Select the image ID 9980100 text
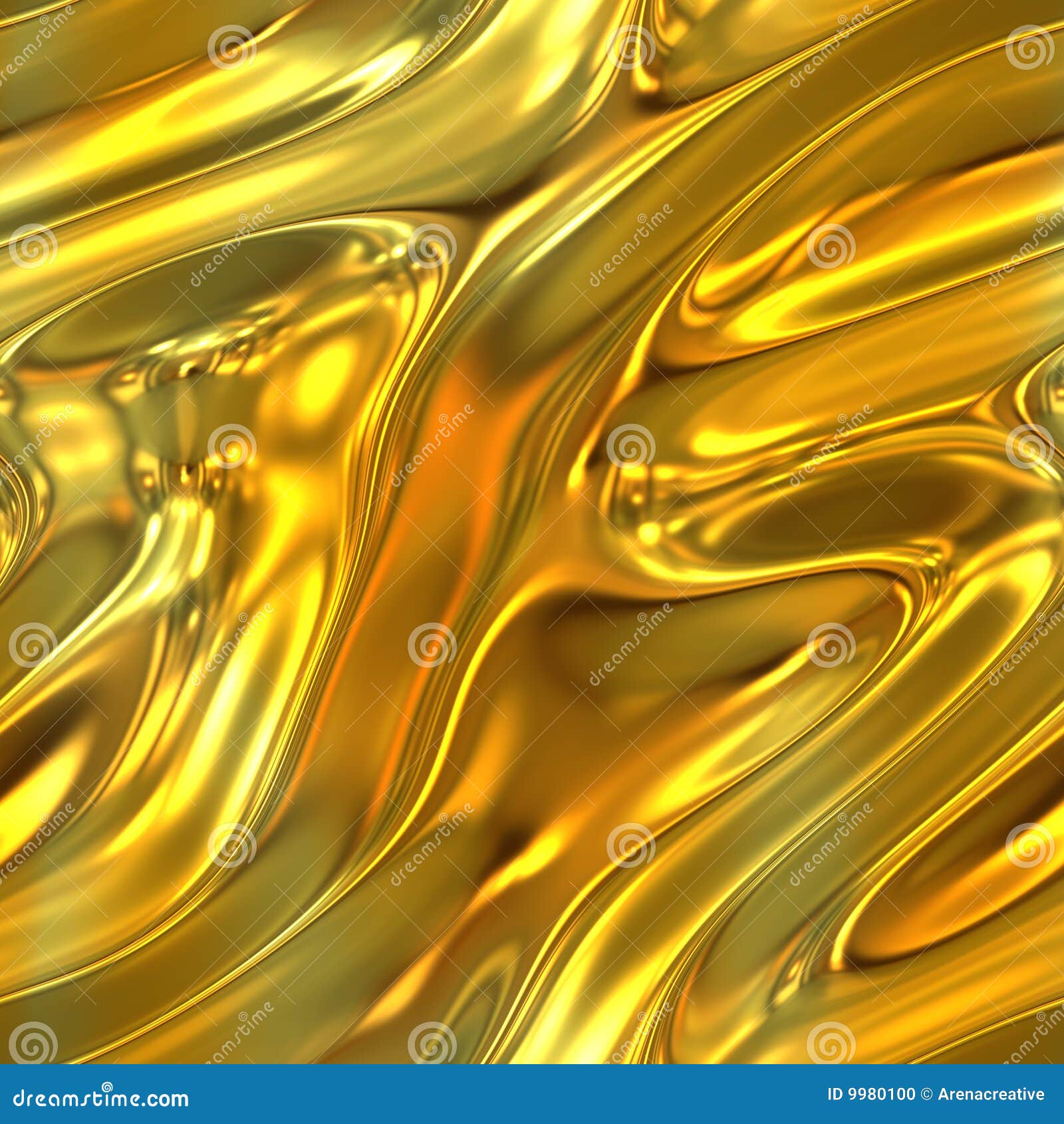The height and width of the screenshot is (1124, 1064). (x=871, y=1094)
